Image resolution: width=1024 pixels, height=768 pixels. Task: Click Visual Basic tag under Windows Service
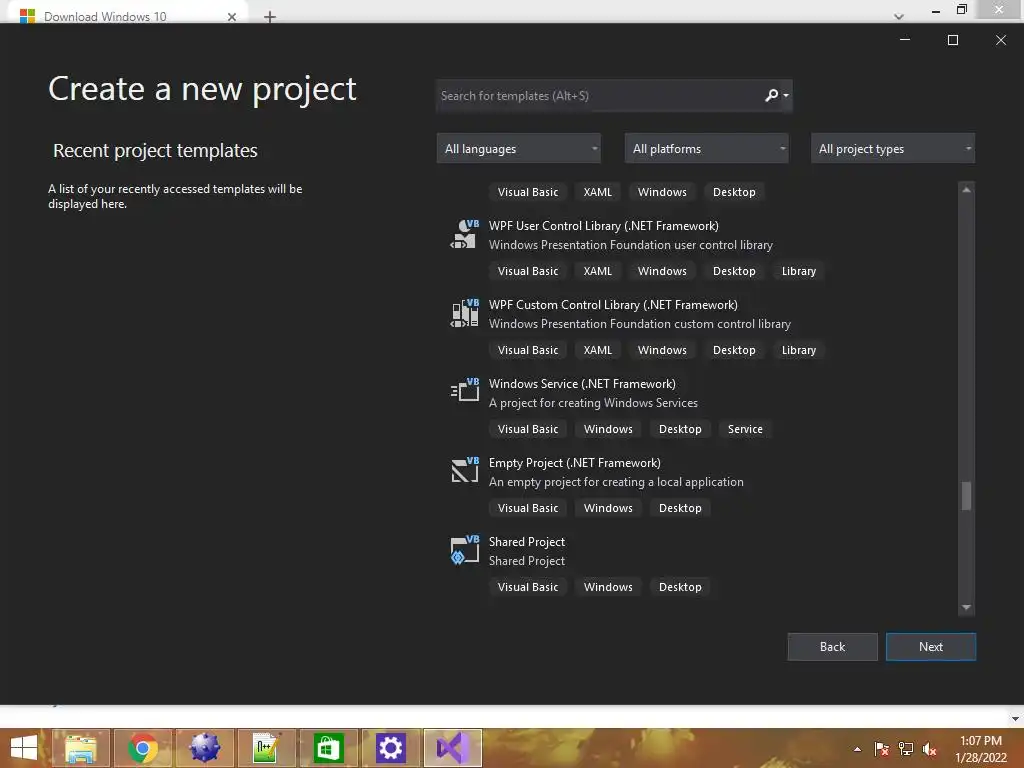pos(528,429)
